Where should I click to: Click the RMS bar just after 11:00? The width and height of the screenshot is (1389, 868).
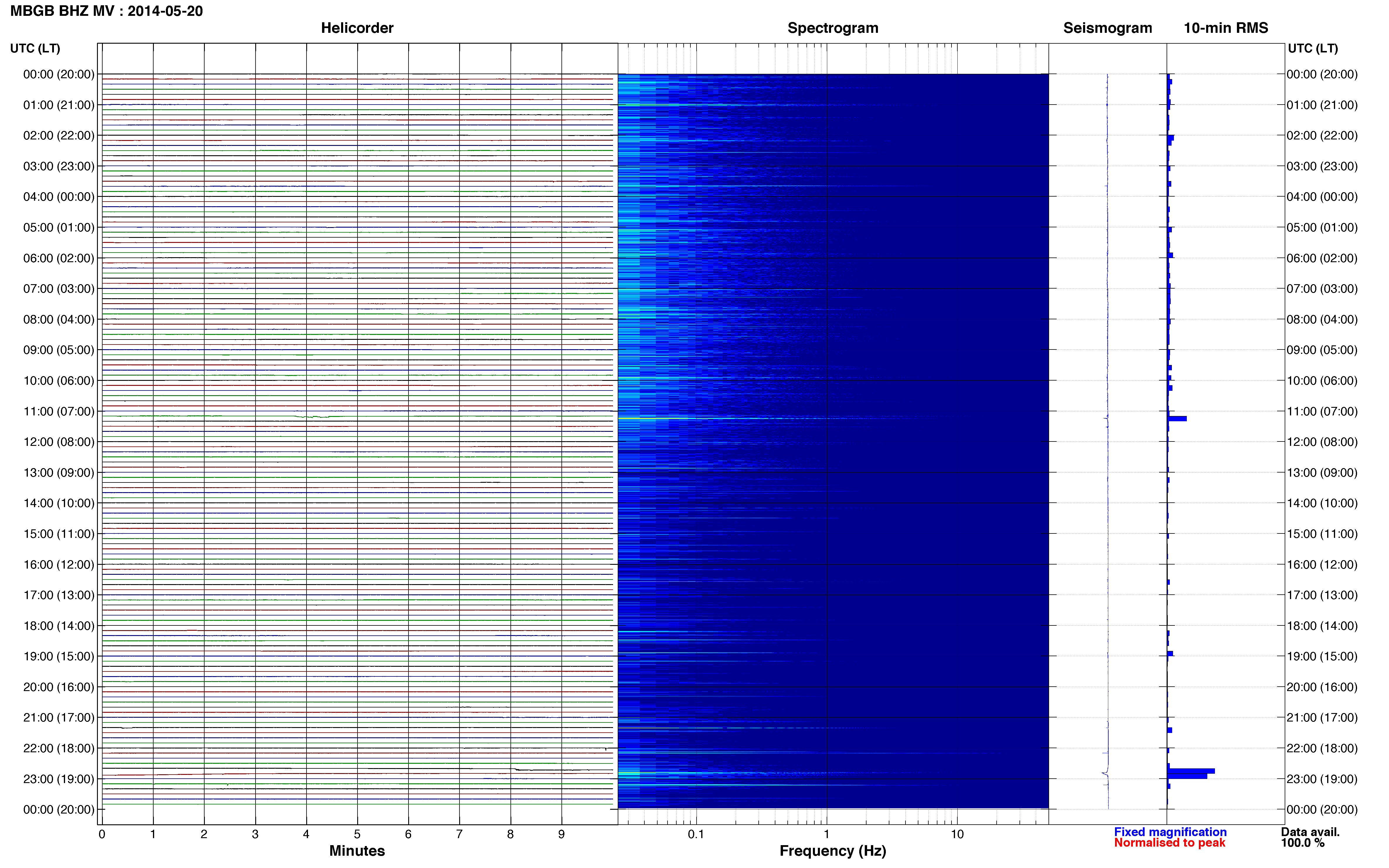1177,419
